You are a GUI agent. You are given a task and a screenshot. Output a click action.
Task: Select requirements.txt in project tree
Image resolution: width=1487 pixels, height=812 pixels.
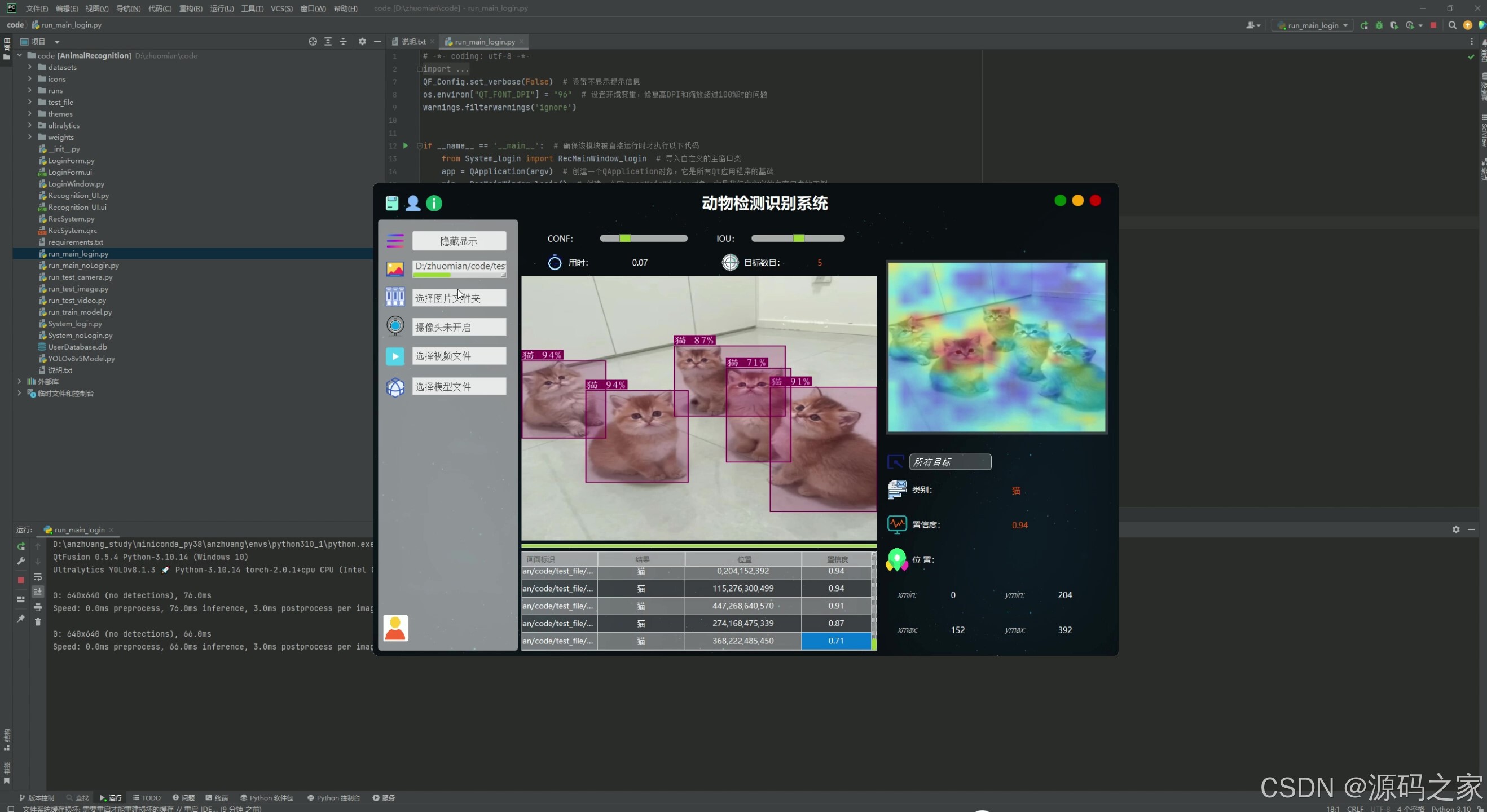(76, 242)
